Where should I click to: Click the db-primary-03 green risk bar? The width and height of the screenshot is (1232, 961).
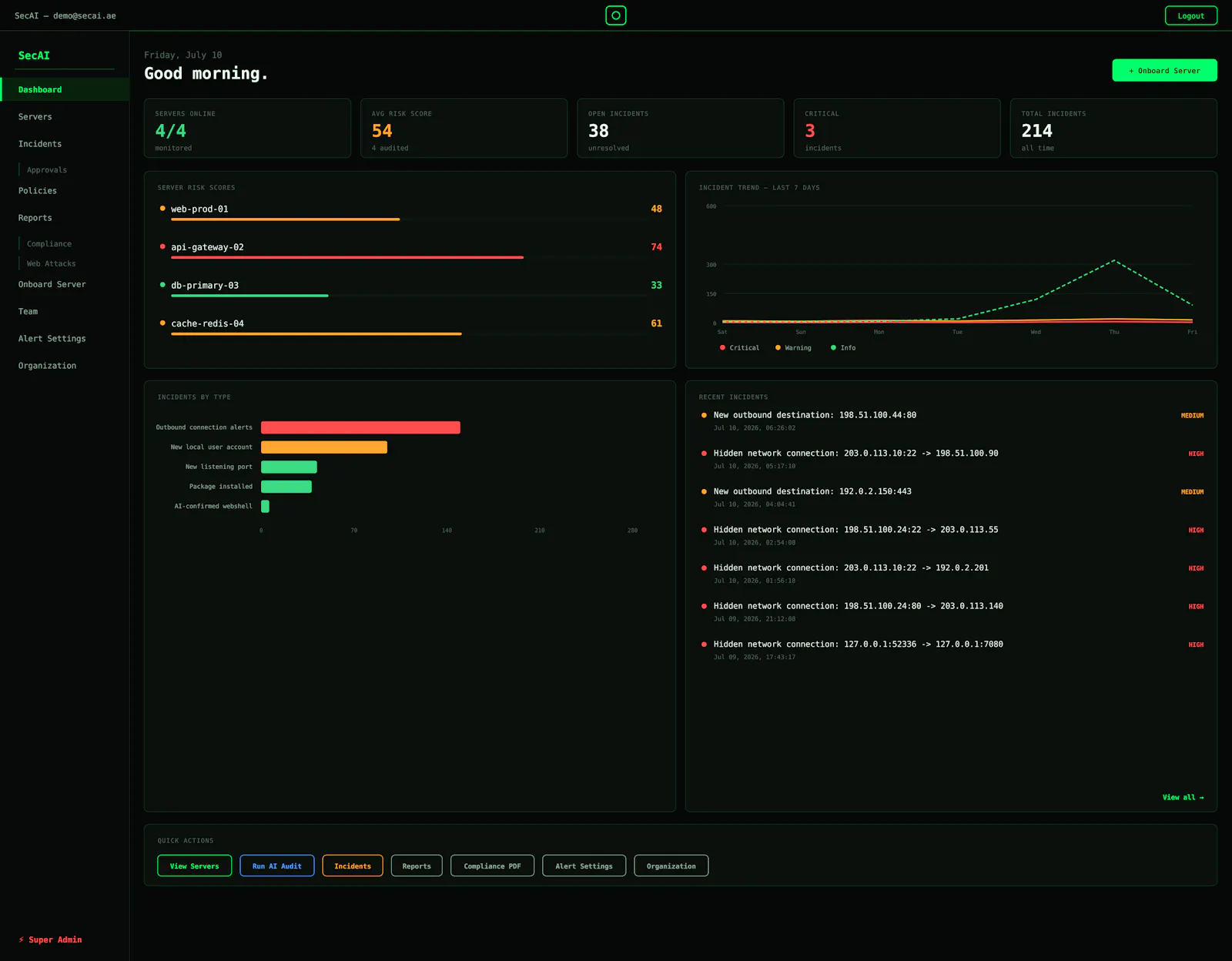pyautogui.click(x=249, y=296)
